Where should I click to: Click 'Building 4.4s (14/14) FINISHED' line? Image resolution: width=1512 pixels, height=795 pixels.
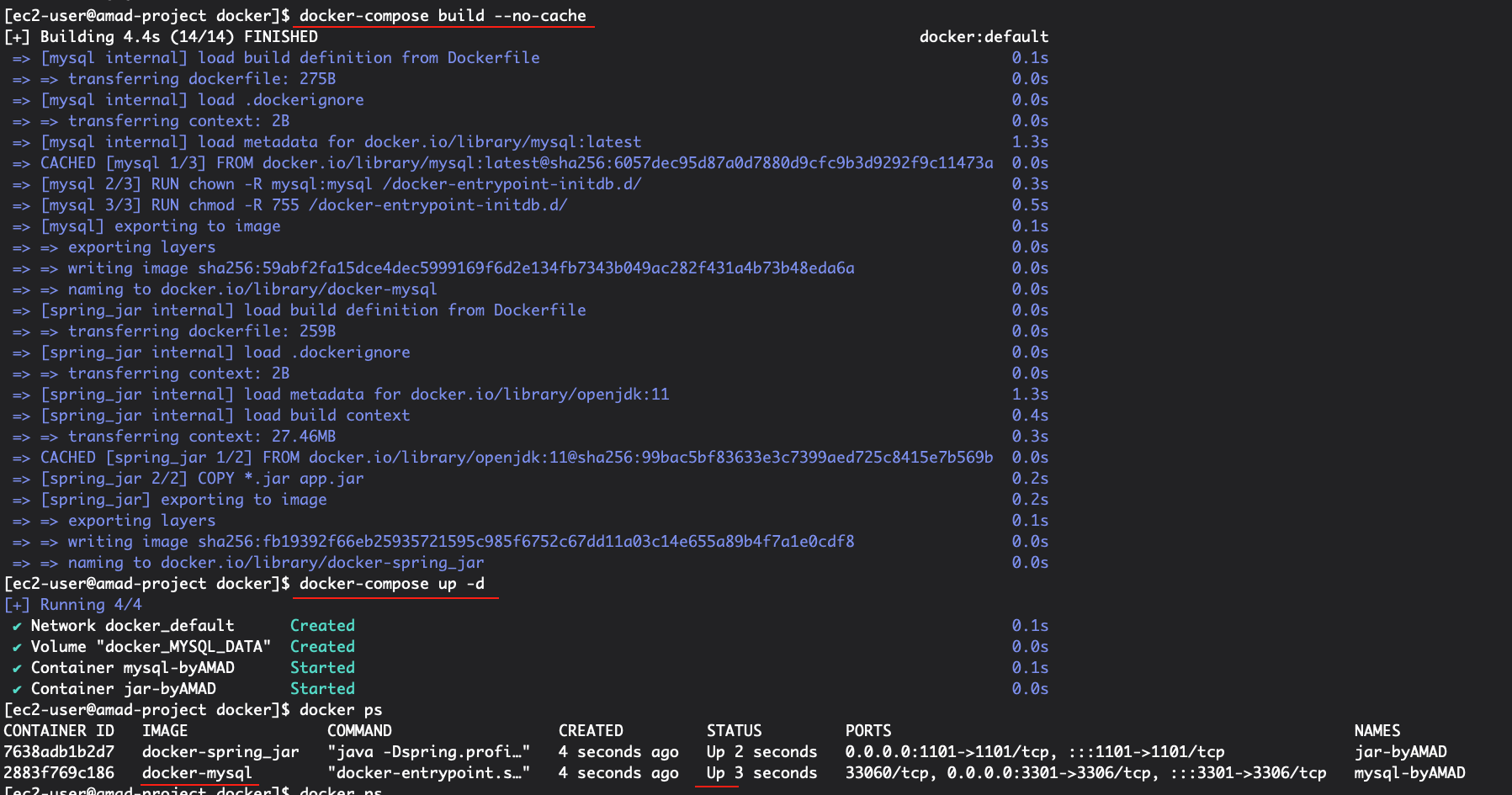[x=179, y=36]
